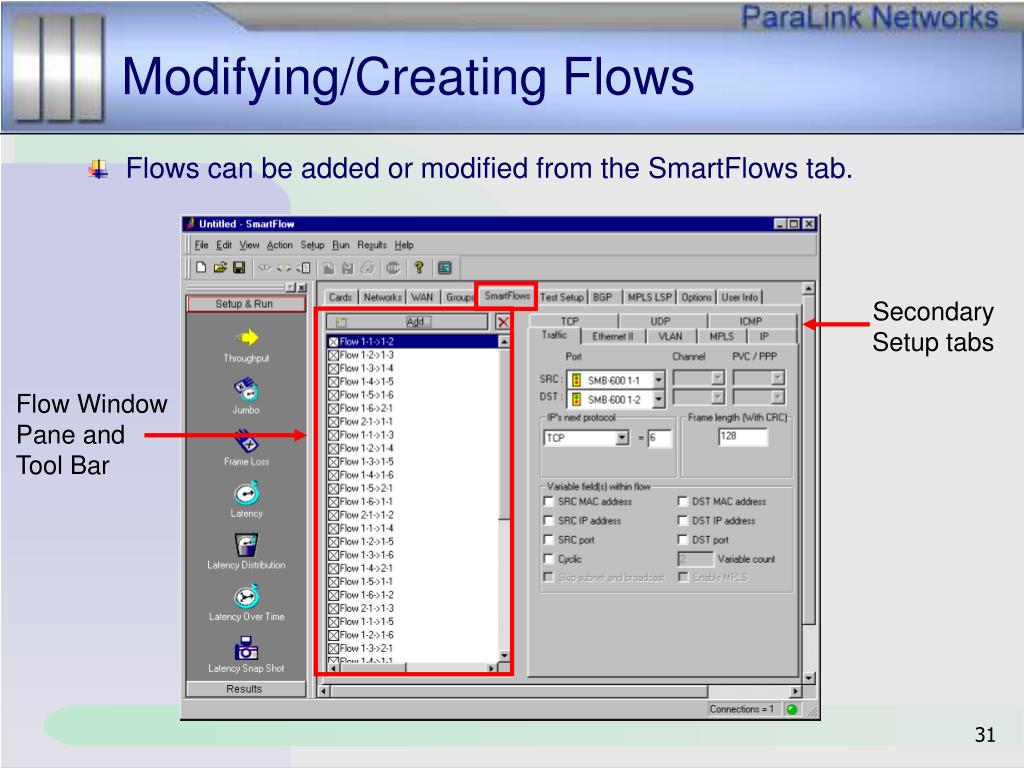
Task: Open the VLAN secondary tab
Action: point(670,336)
